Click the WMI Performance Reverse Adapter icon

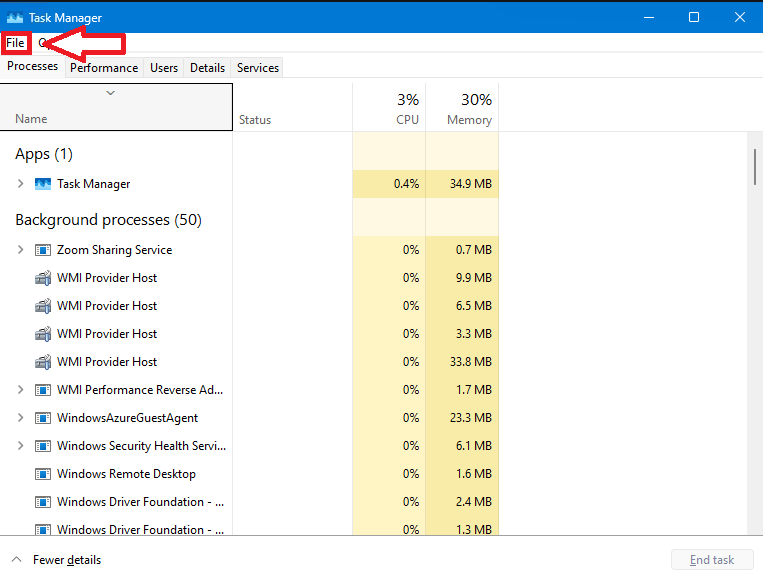[43, 390]
